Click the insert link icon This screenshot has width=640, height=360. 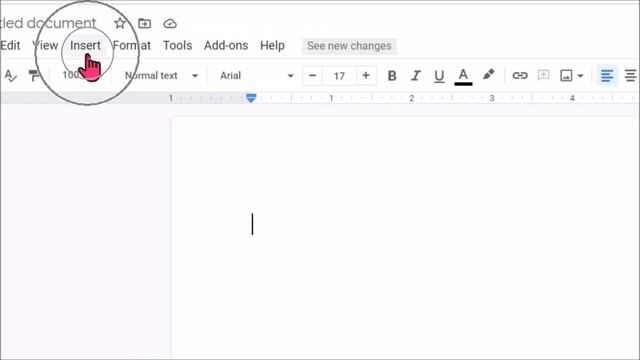(520, 76)
